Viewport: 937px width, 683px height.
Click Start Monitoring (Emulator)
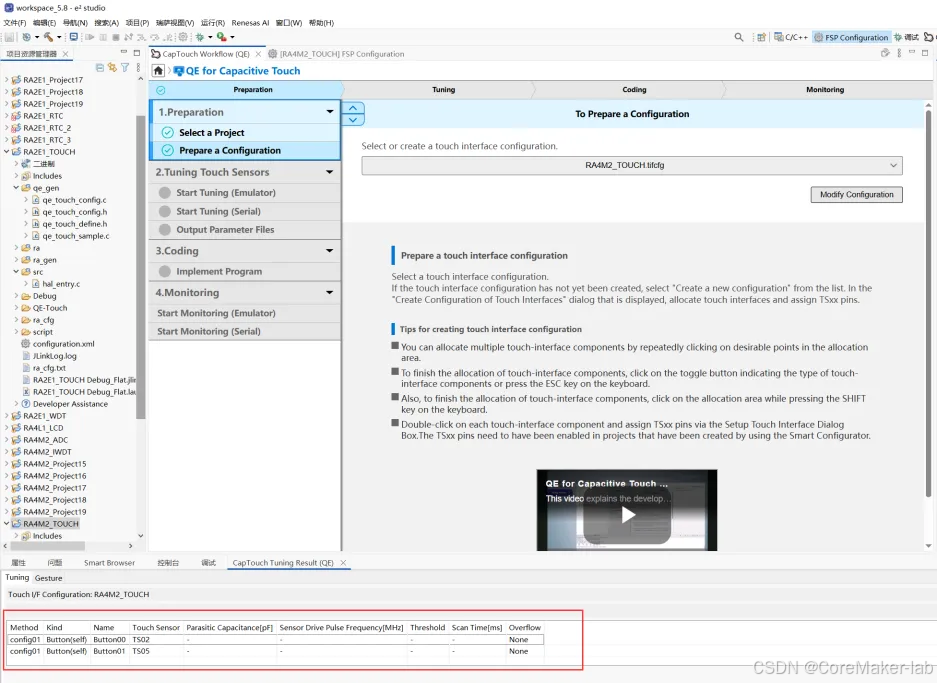pyautogui.click(x=245, y=313)
